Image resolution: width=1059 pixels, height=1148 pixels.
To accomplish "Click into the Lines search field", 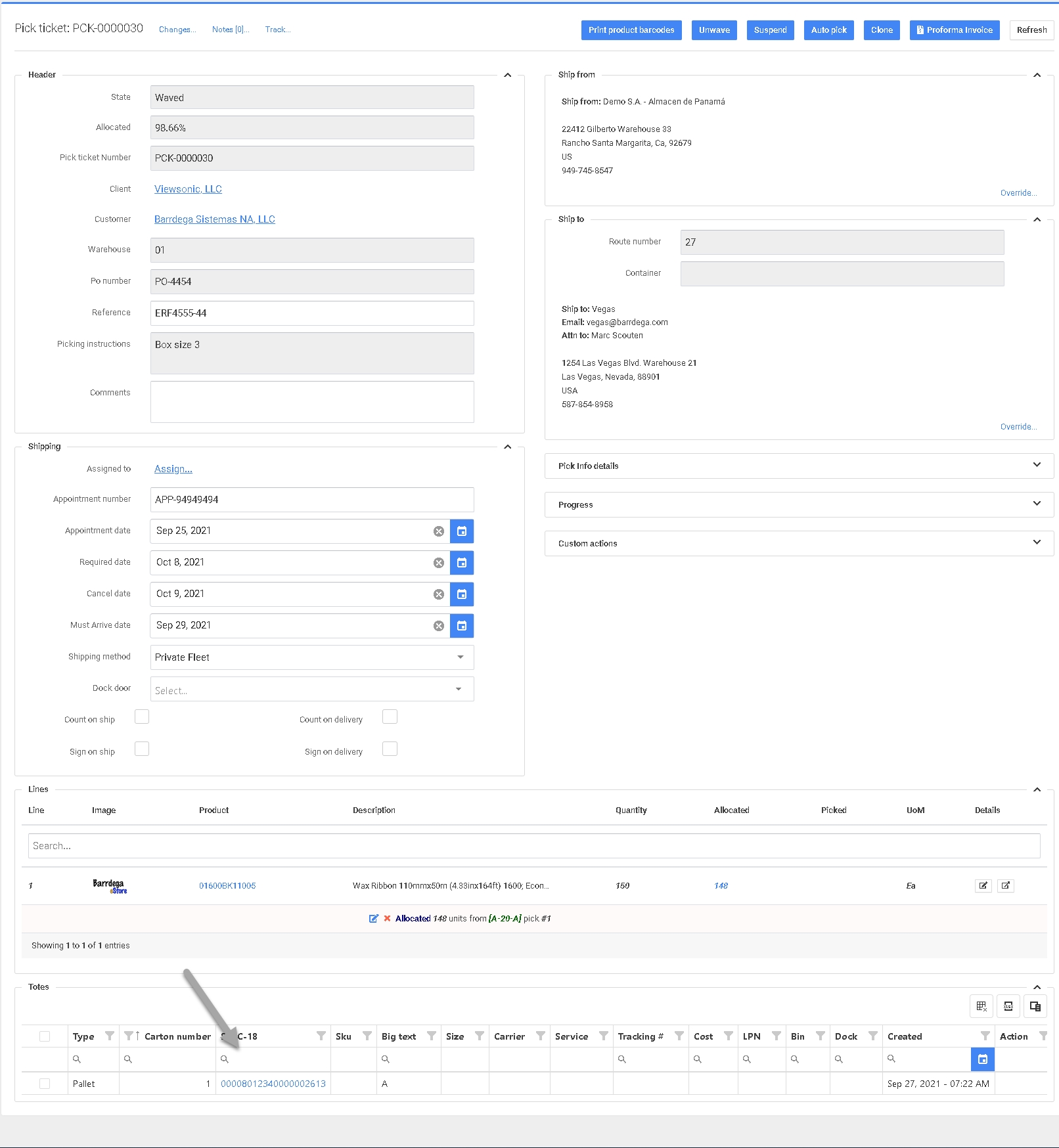I will click(x=533, y=846).
